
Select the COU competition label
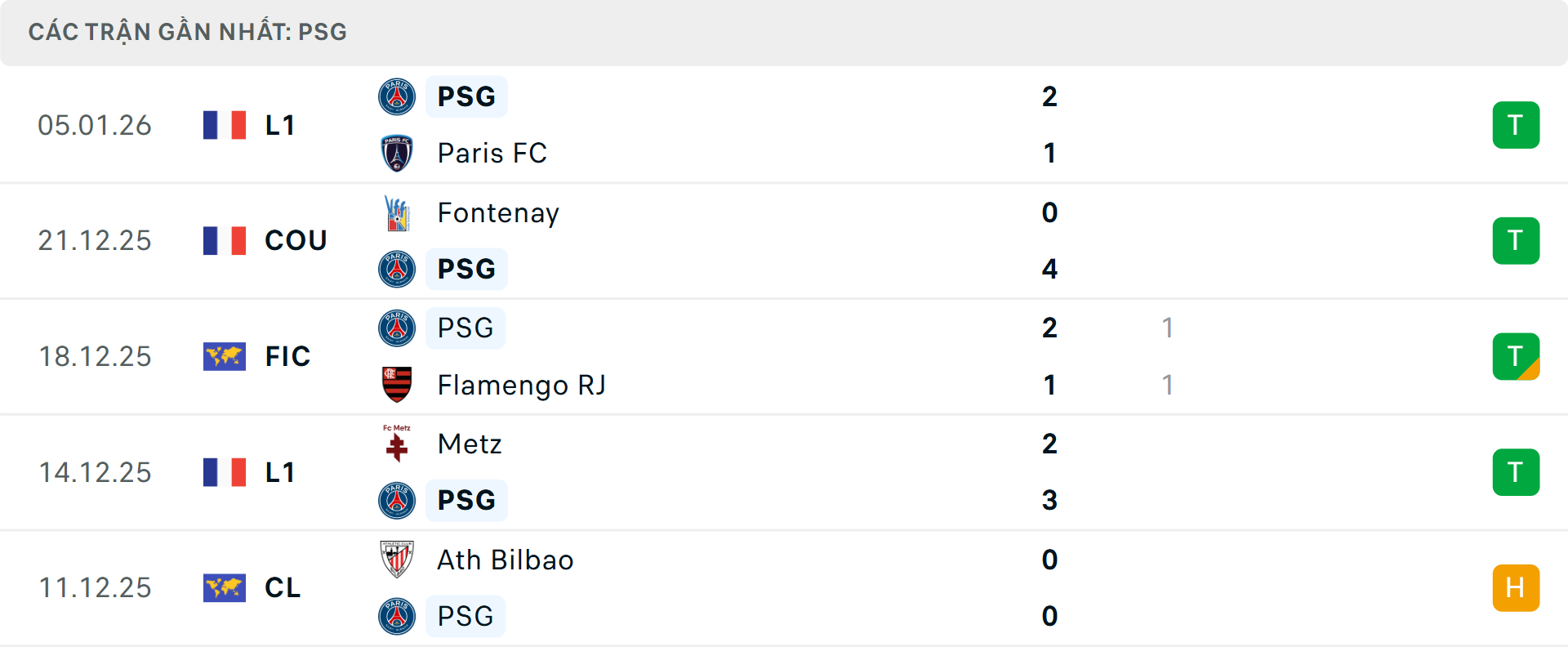coord(295,240)
